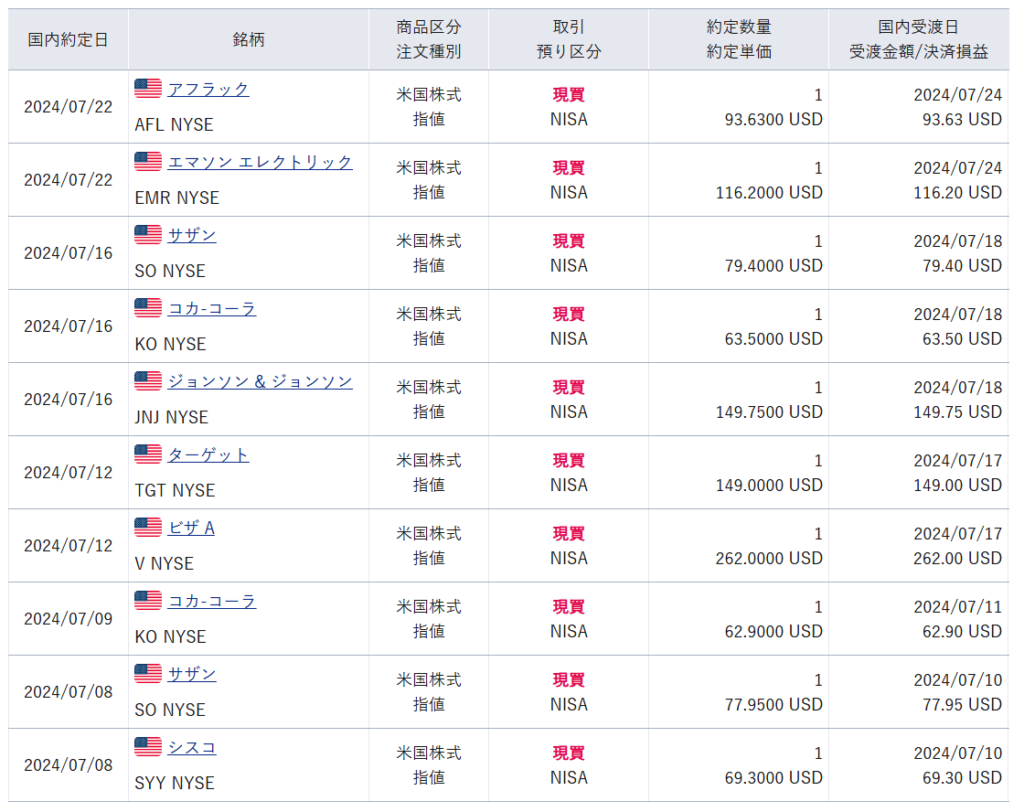Open the アフラック stock link
This screenshot has height=812, width=1024.
tap(208, 89)
